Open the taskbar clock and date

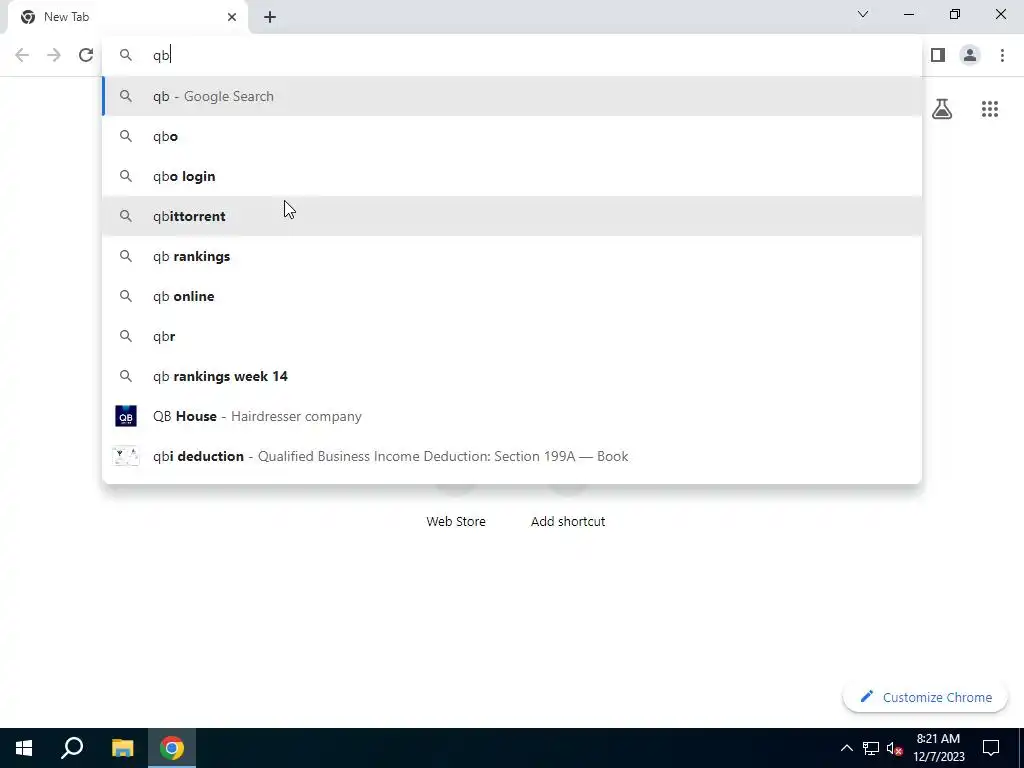938,748
